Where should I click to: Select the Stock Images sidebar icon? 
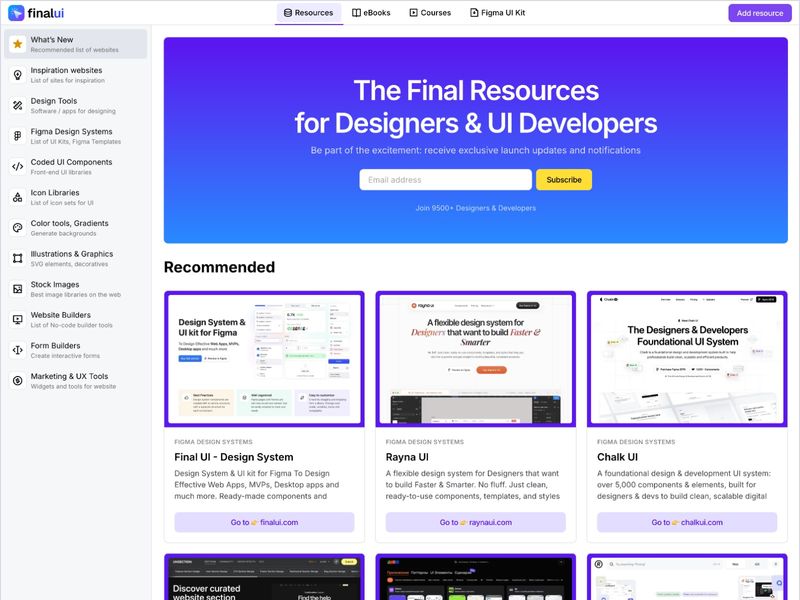18,288
